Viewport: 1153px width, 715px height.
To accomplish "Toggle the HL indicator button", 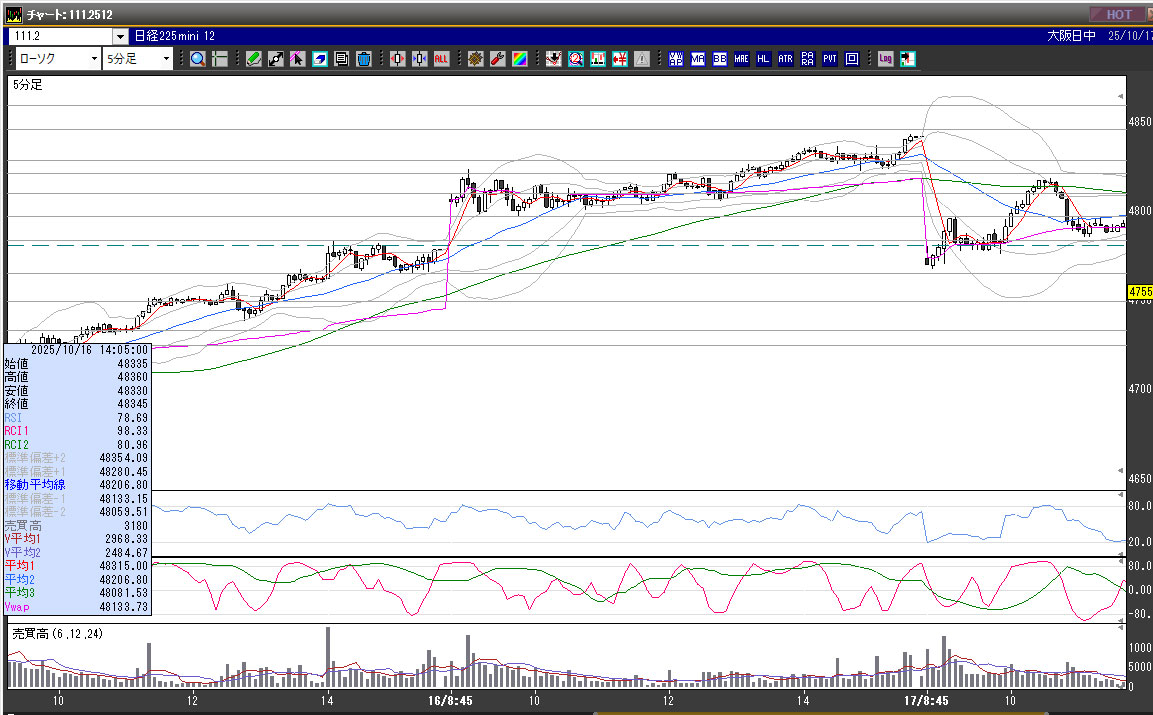I will point(763,59).
